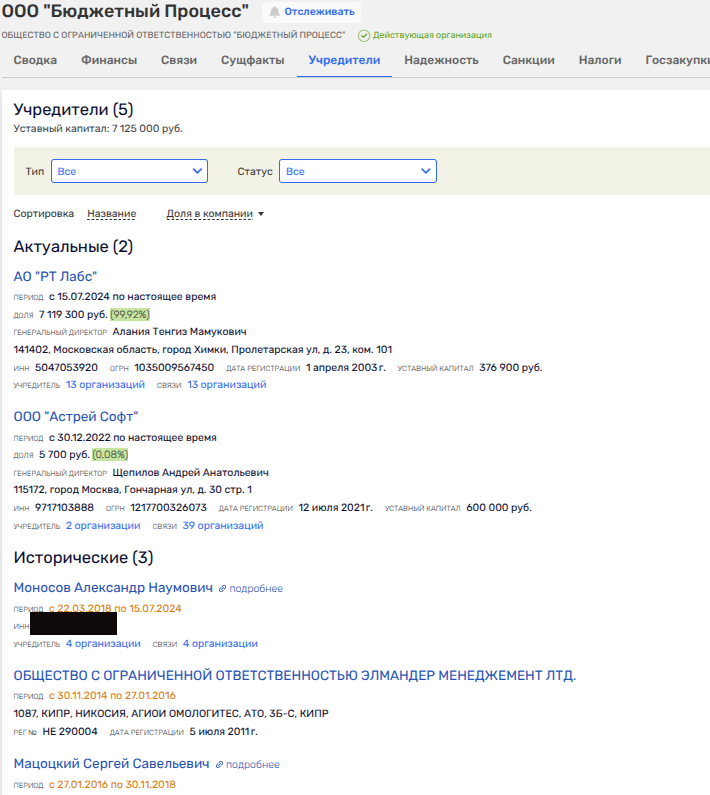
Task: Click link icon next to Моносов Александр Наумович
Action: pyautogui.click(x=223, y=589)
